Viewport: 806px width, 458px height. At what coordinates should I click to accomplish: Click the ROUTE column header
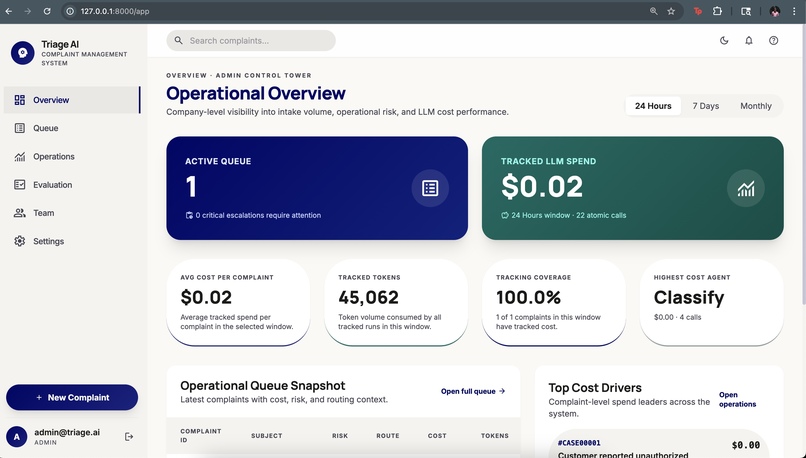pos(388,436)
